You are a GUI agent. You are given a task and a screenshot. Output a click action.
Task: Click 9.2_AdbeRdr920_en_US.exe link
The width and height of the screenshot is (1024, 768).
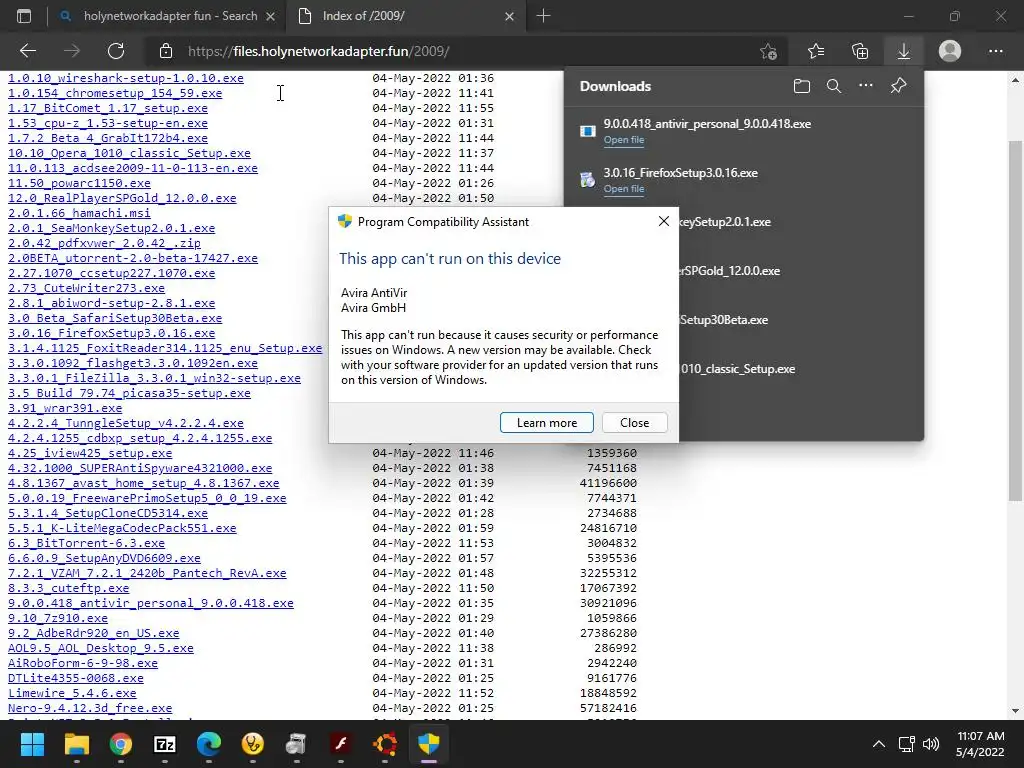(x=93, y=634)
